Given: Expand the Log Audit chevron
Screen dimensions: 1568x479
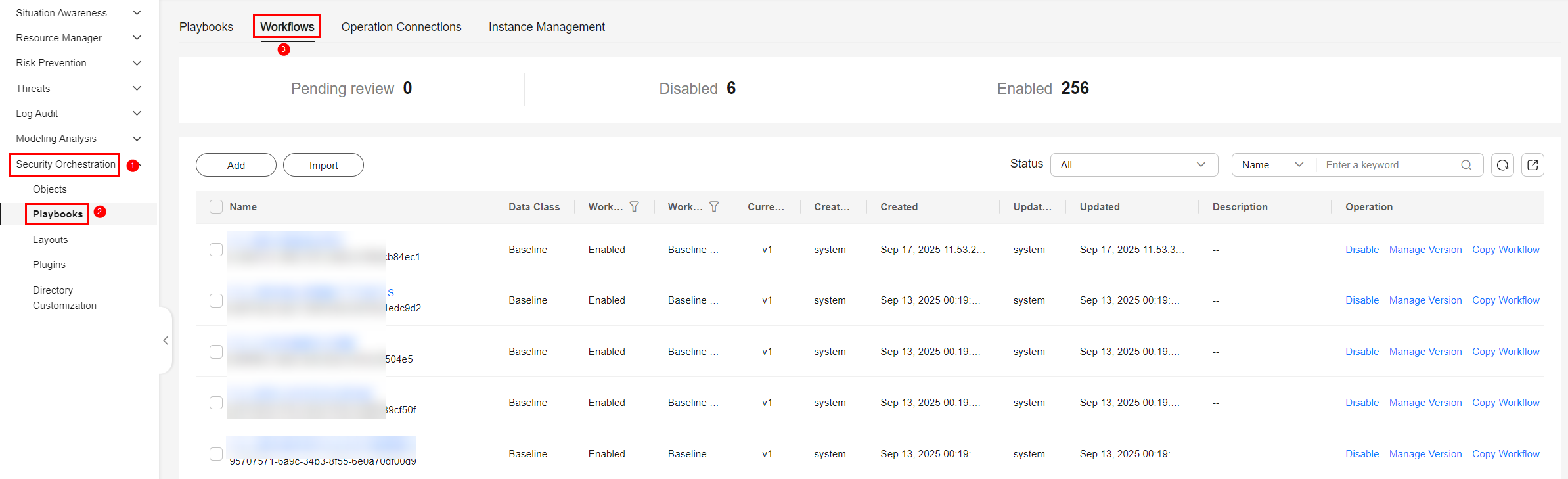Looking at the screenshot, I should (x=137, y=114).
